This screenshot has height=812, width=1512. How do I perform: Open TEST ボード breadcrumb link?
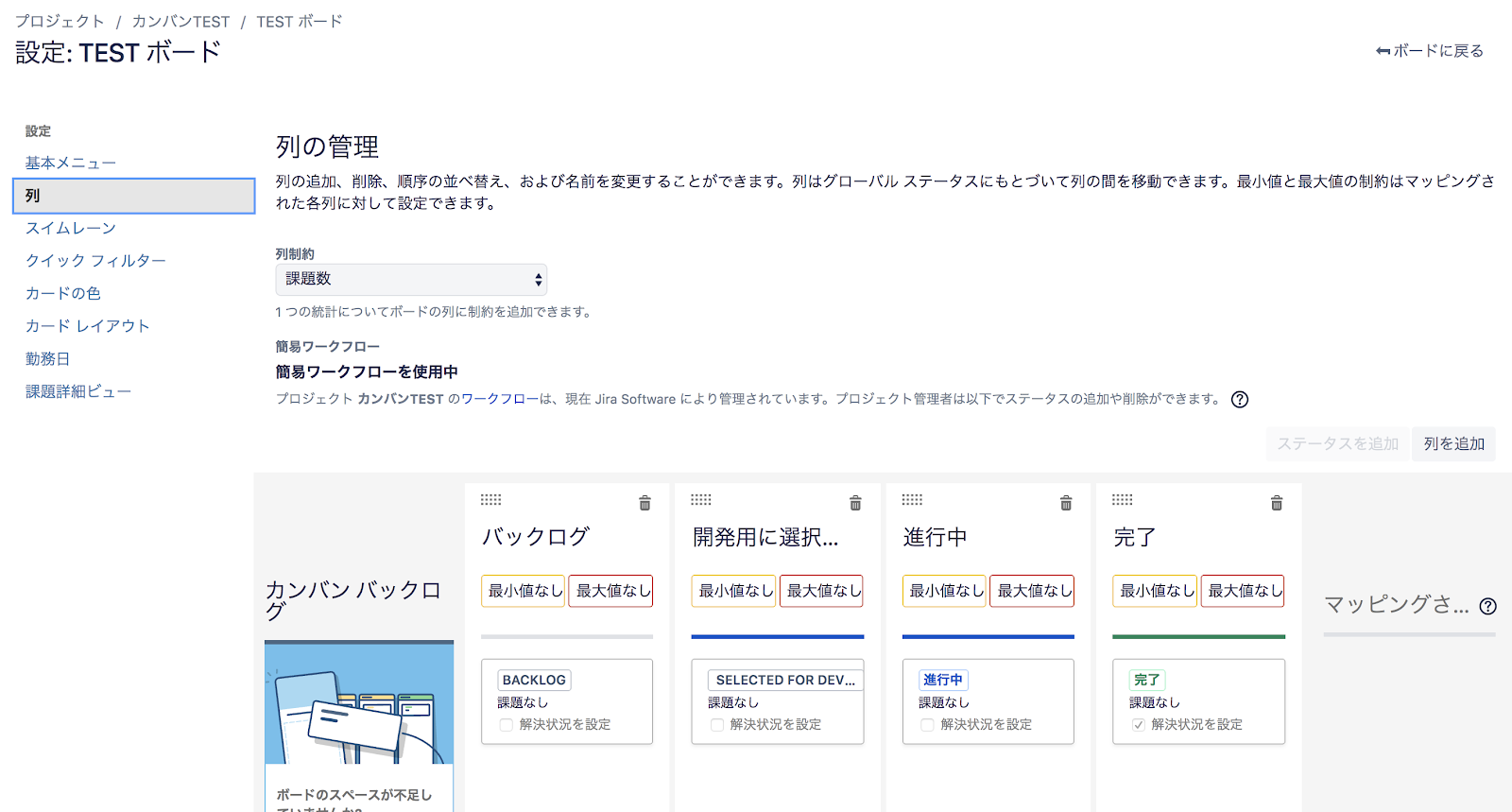pyautogui.click(x=300, y=21)
